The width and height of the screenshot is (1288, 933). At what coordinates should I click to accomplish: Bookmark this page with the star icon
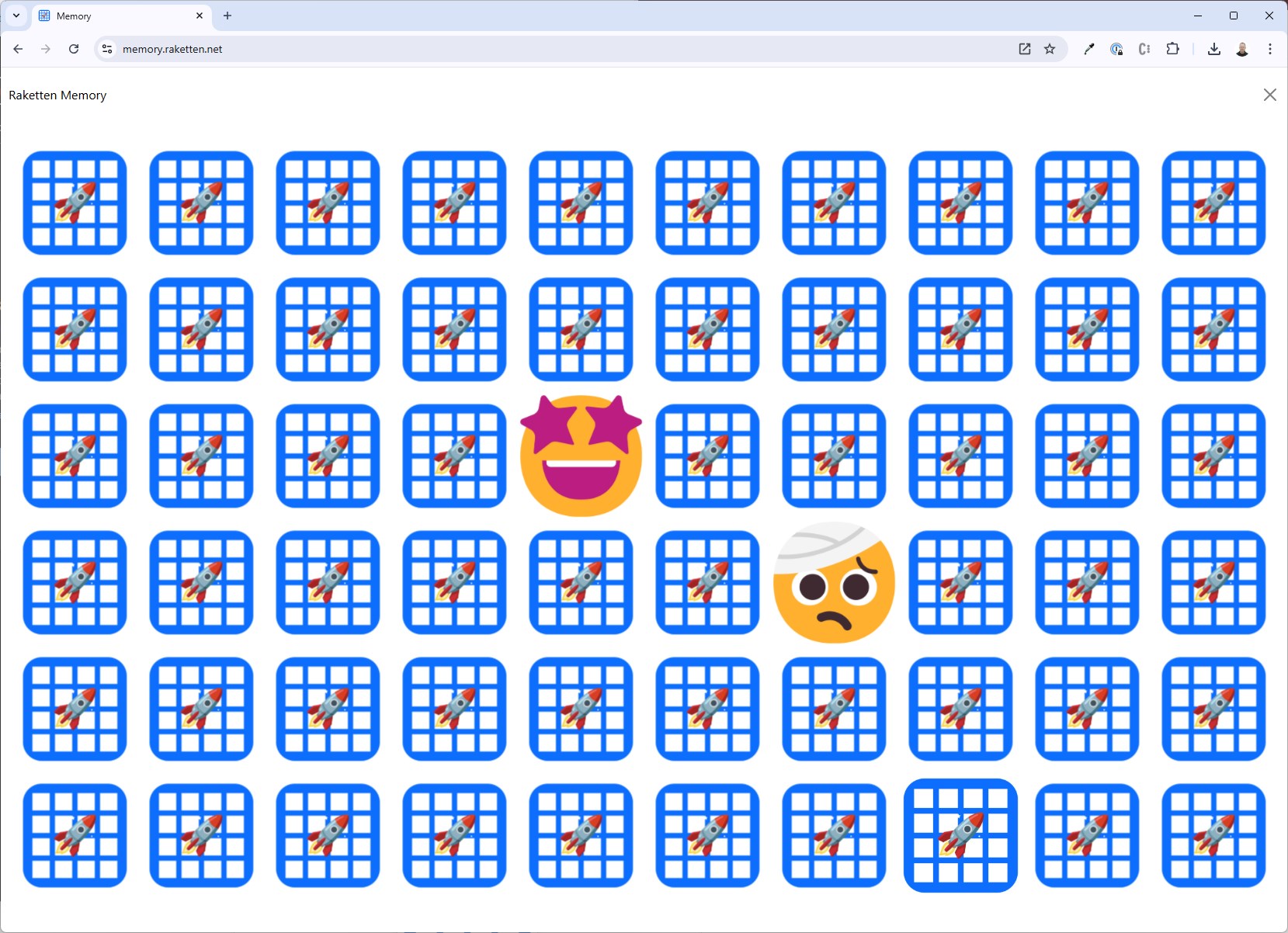(1050, 49)
